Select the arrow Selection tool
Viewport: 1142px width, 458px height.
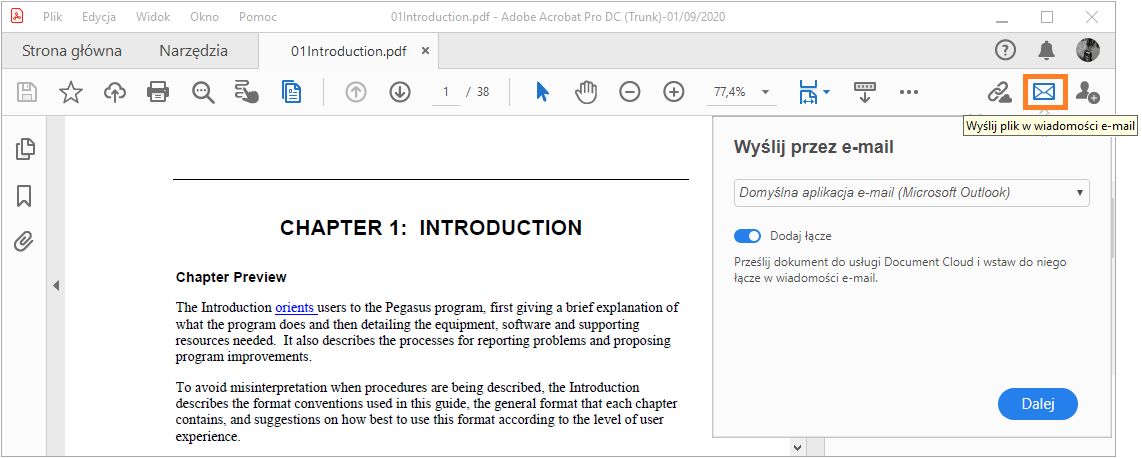(x=542, y=92)
